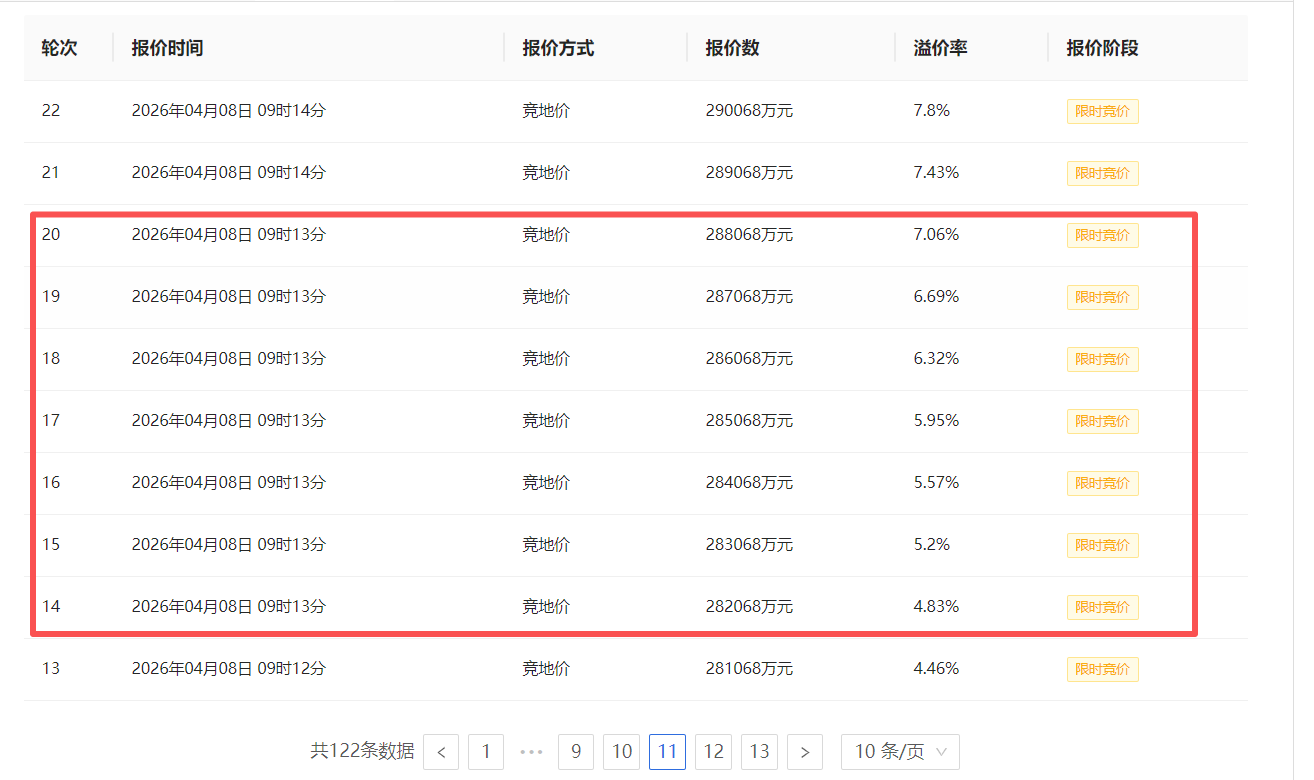Go to the next page arrow
Screen dimensions: 1314x780
[805, 752]
